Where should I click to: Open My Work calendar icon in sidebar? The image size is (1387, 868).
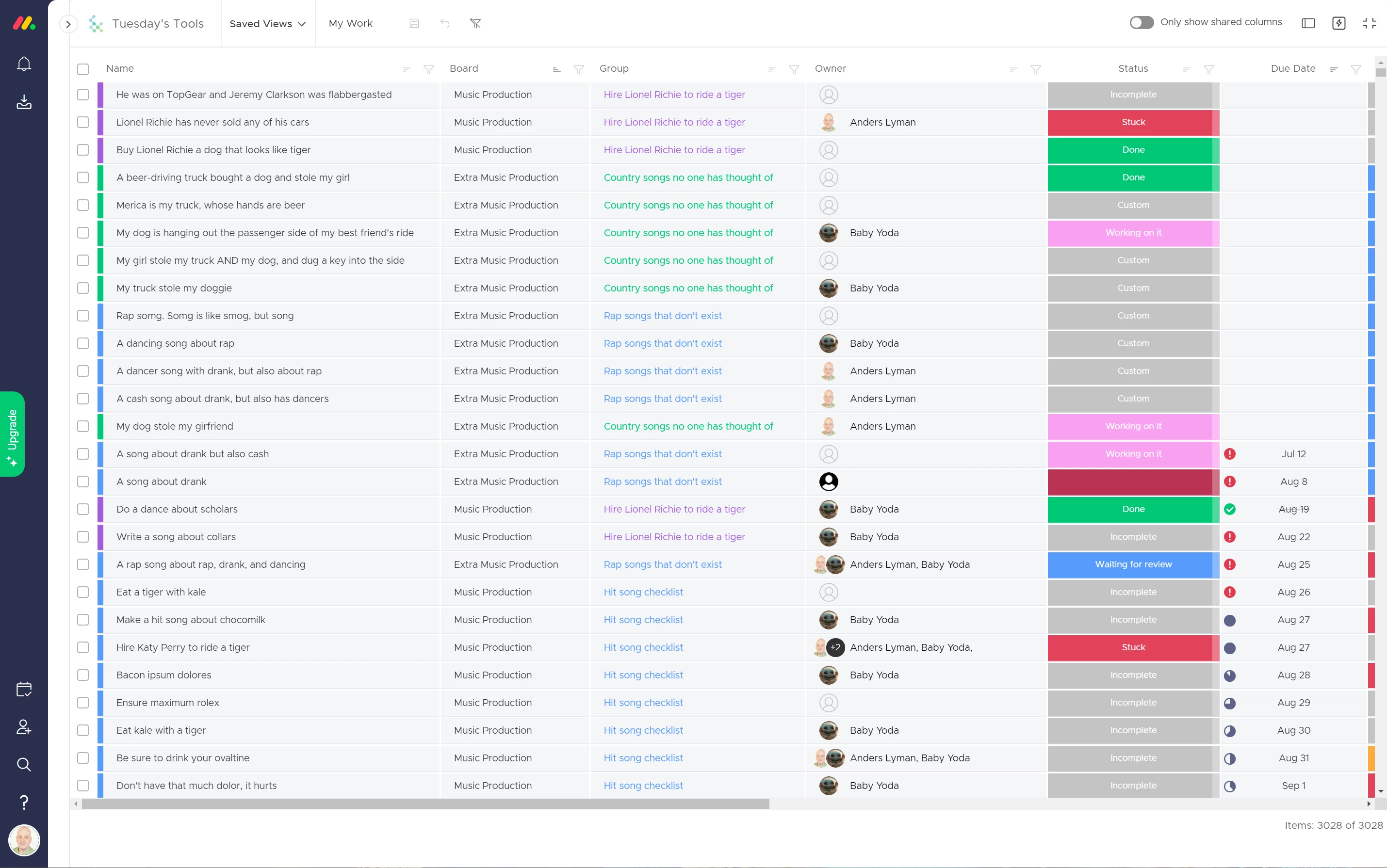[24, 690]
